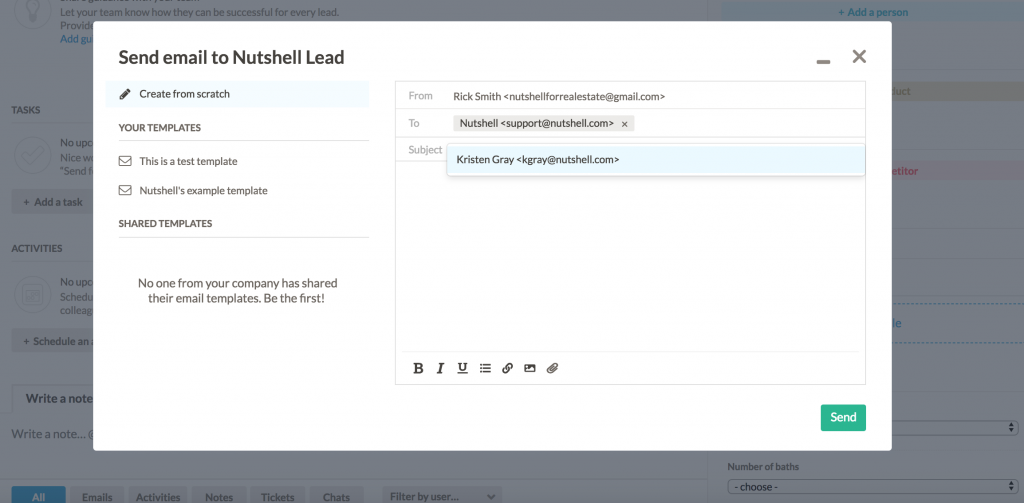Screen dimensions: 1024x503
Task: Open the Chats tab in background page
Action: pyautogui.click(x=336, y=496)
